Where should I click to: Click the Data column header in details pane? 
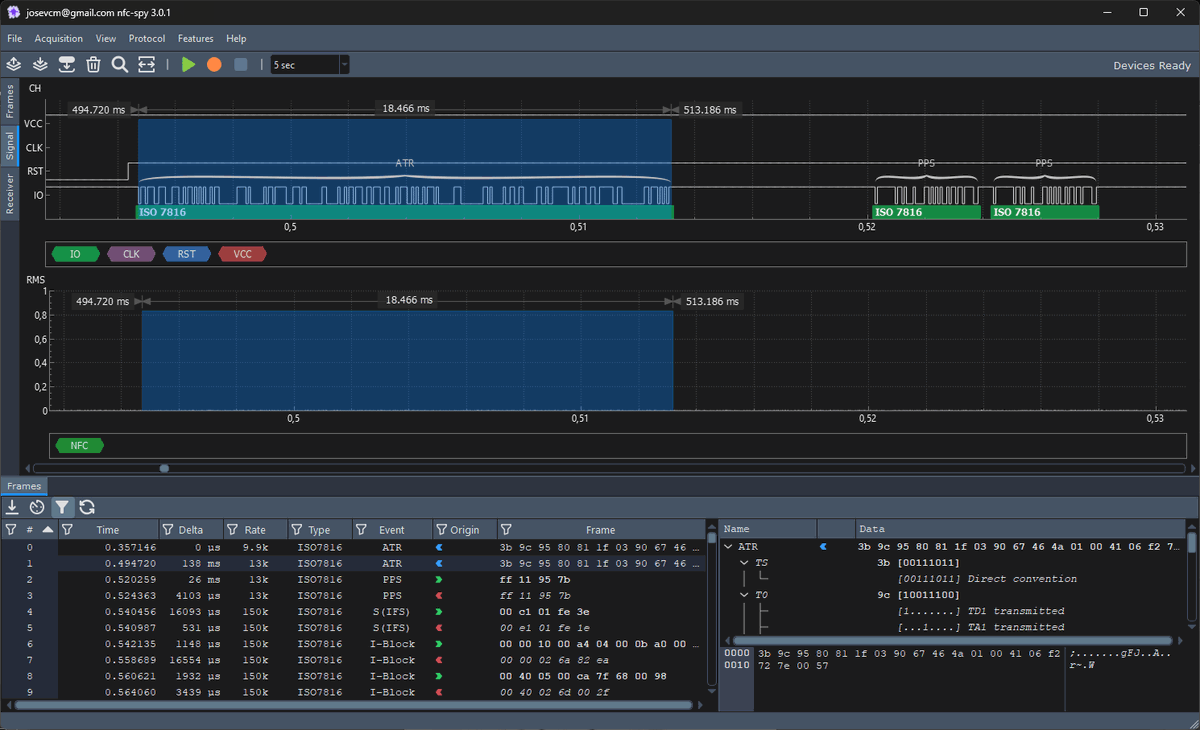coord(1020,529)
